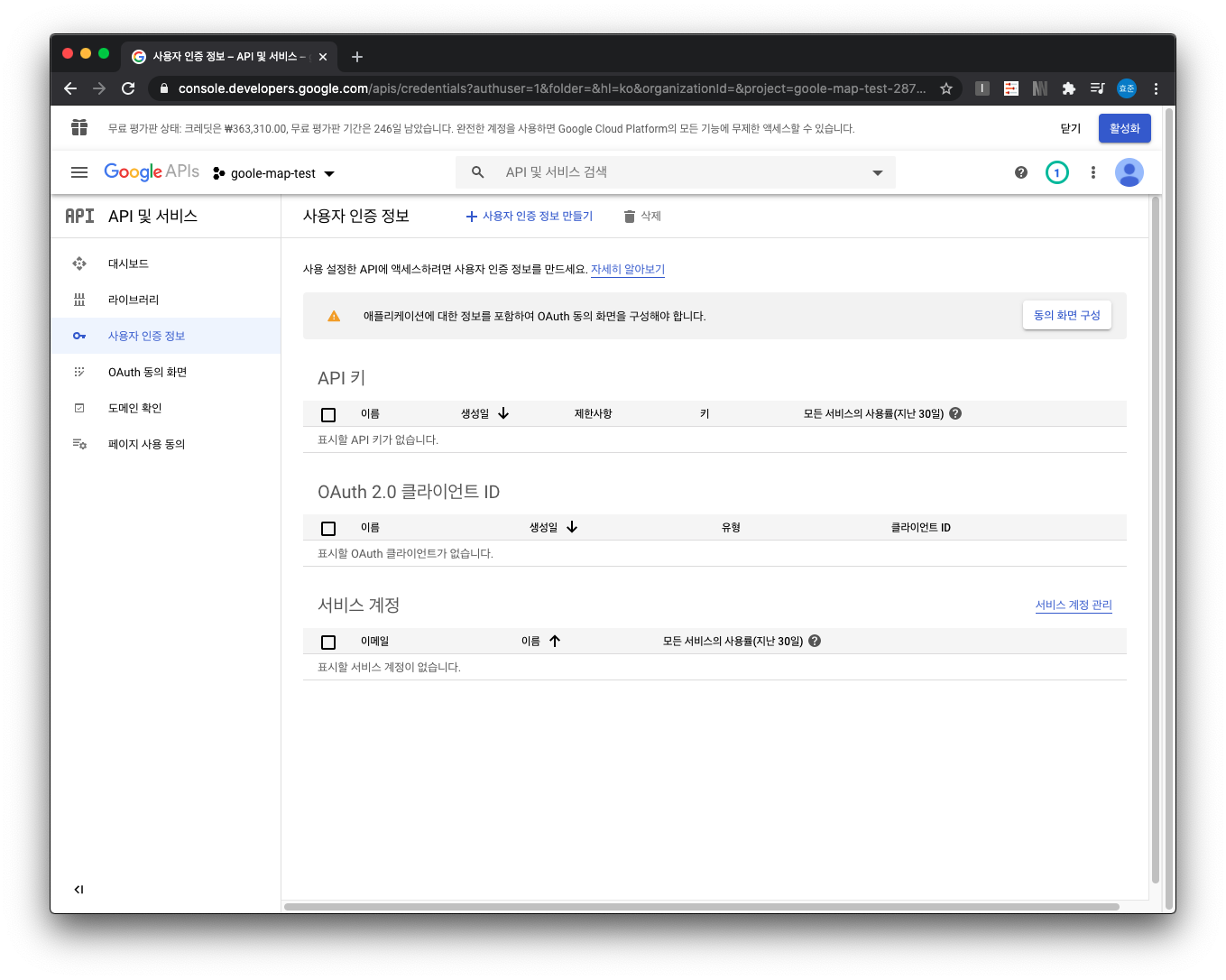Close the current browser tab

(x=323, y=57)
